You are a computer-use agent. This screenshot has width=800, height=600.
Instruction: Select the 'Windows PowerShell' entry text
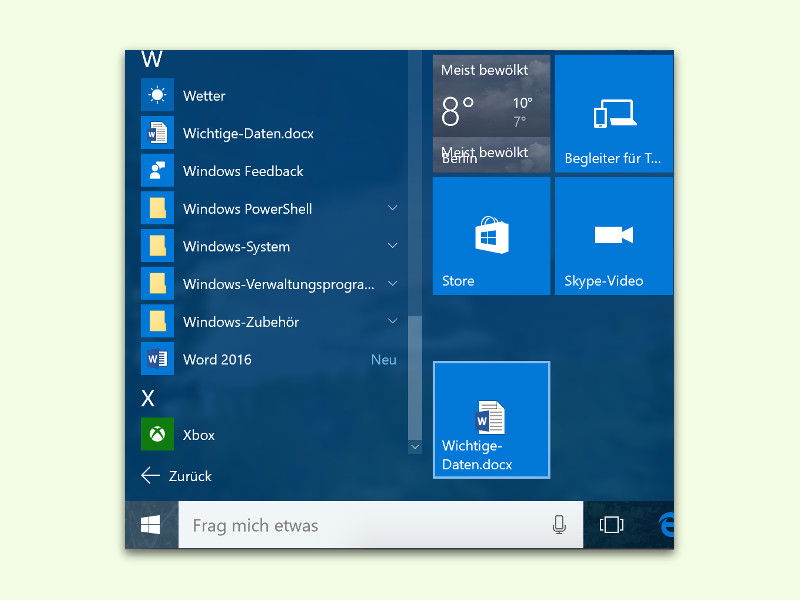(x=247, y=209)
